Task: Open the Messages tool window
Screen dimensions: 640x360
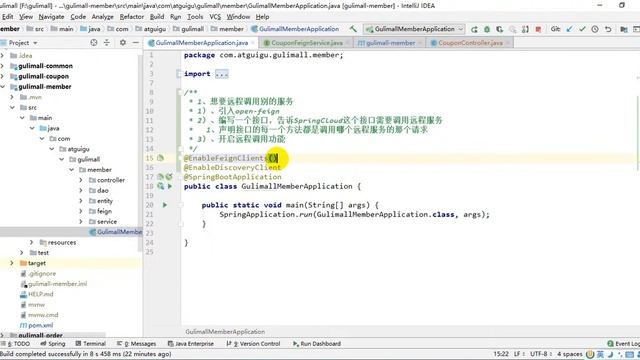Action: tap(137, 344)
